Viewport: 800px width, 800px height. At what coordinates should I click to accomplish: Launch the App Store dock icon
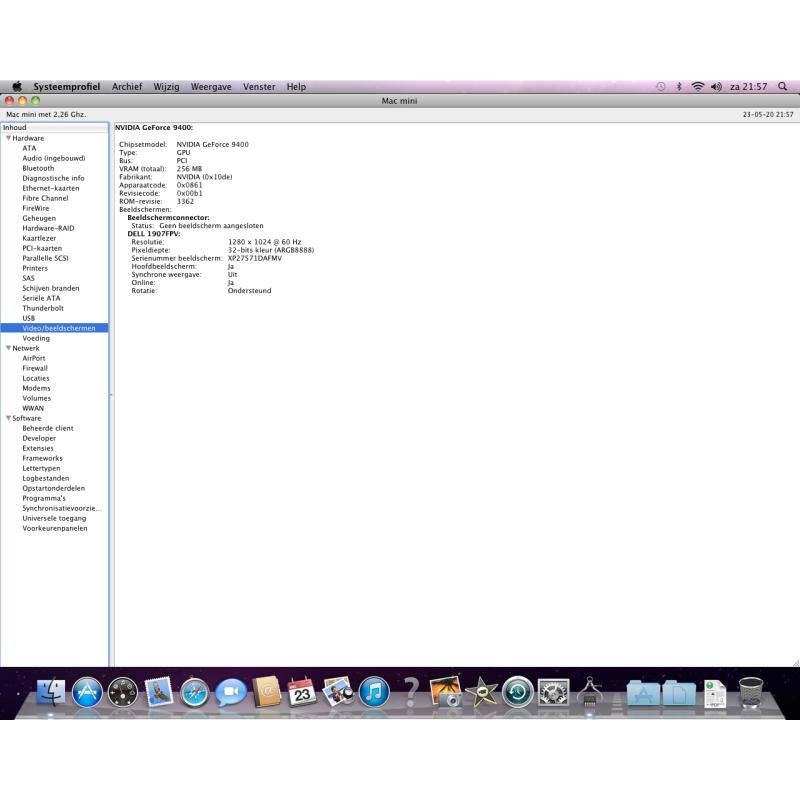click(x=87, y=692)
